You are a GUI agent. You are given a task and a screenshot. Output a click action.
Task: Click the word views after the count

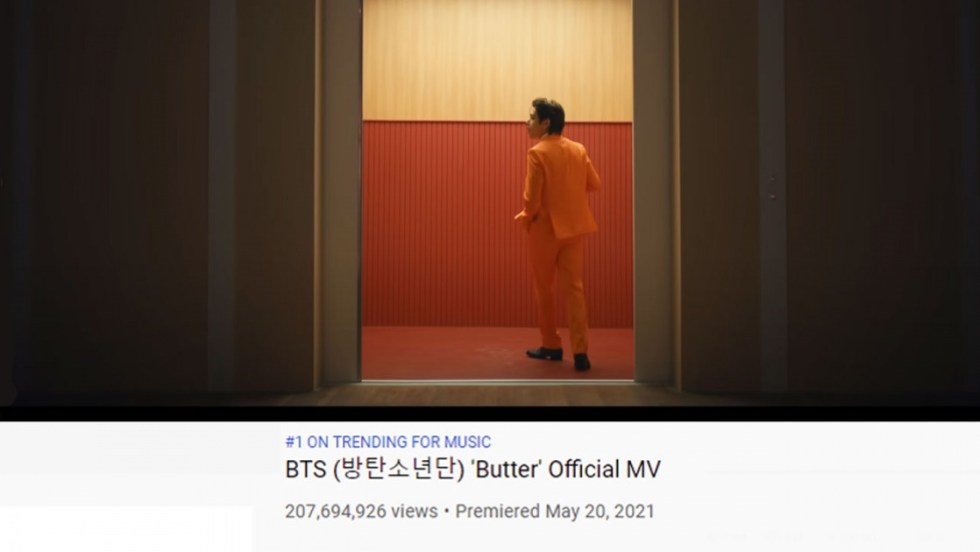(414, 511)
